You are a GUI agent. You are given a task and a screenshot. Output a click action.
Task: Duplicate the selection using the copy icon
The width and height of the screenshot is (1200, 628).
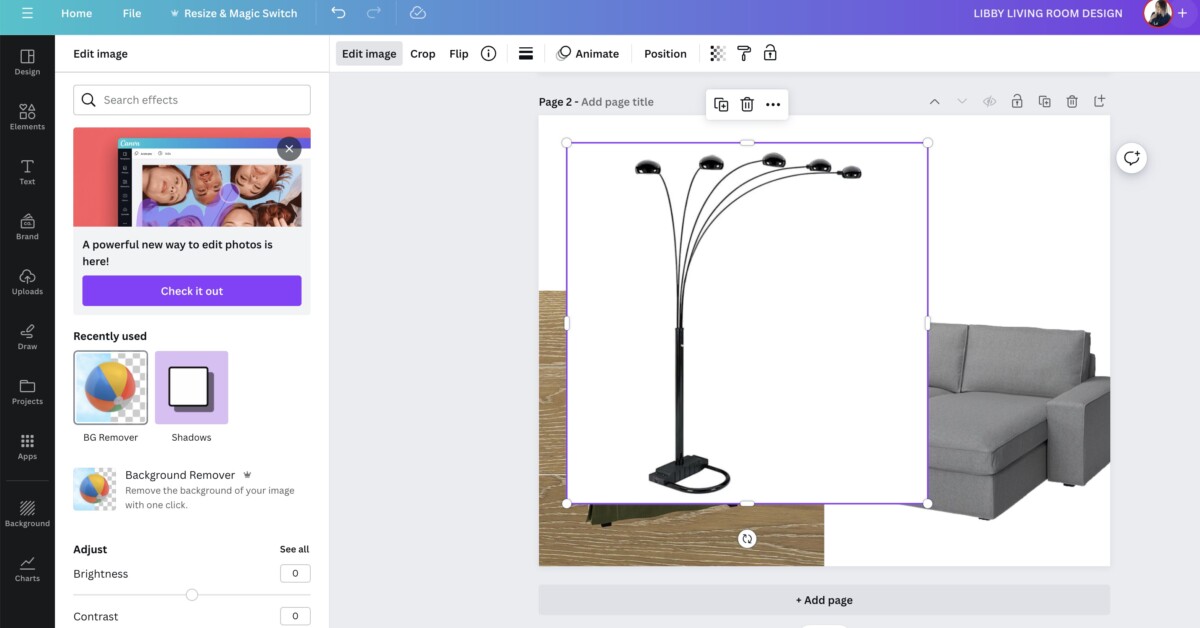(721, 102)
